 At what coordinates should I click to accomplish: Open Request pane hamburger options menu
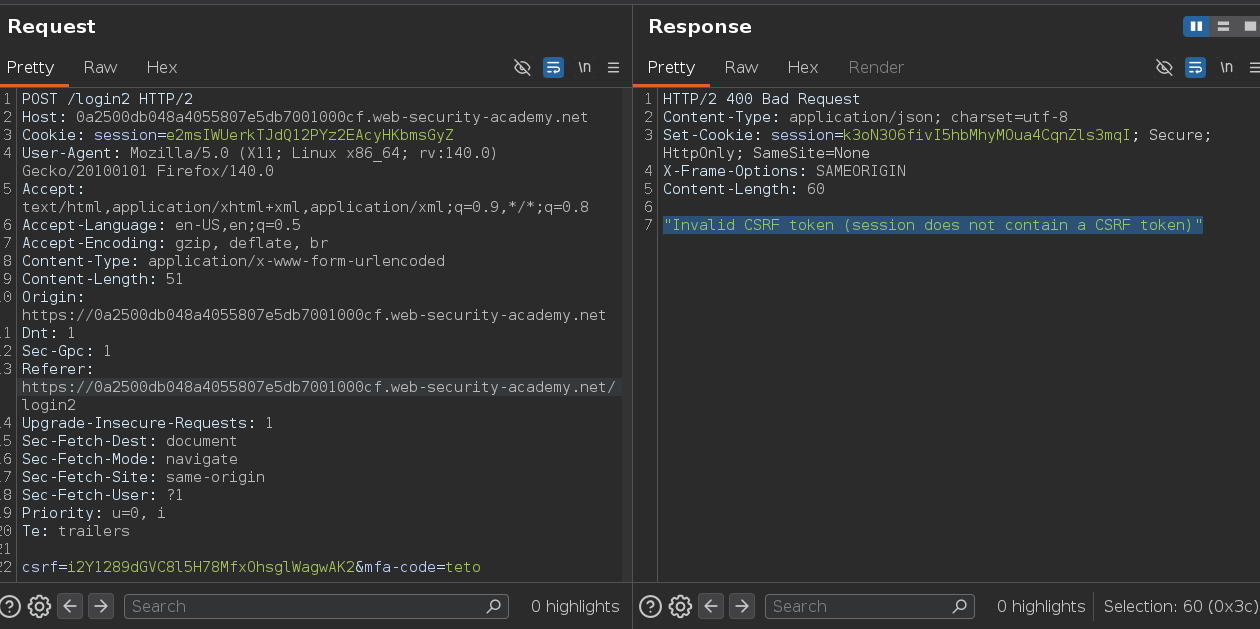(x=614, y=67)
